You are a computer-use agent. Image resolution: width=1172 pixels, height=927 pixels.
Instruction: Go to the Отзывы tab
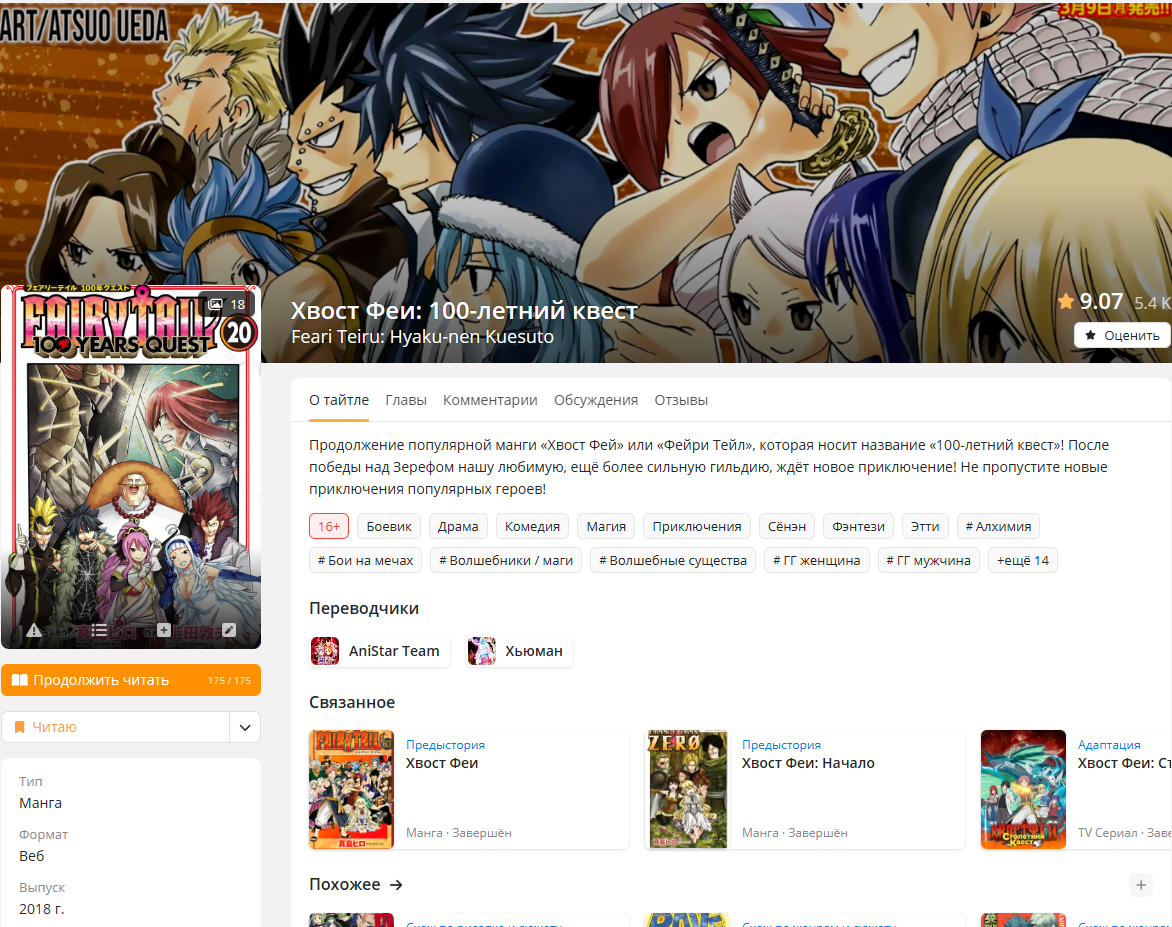[x=681, y=400]
